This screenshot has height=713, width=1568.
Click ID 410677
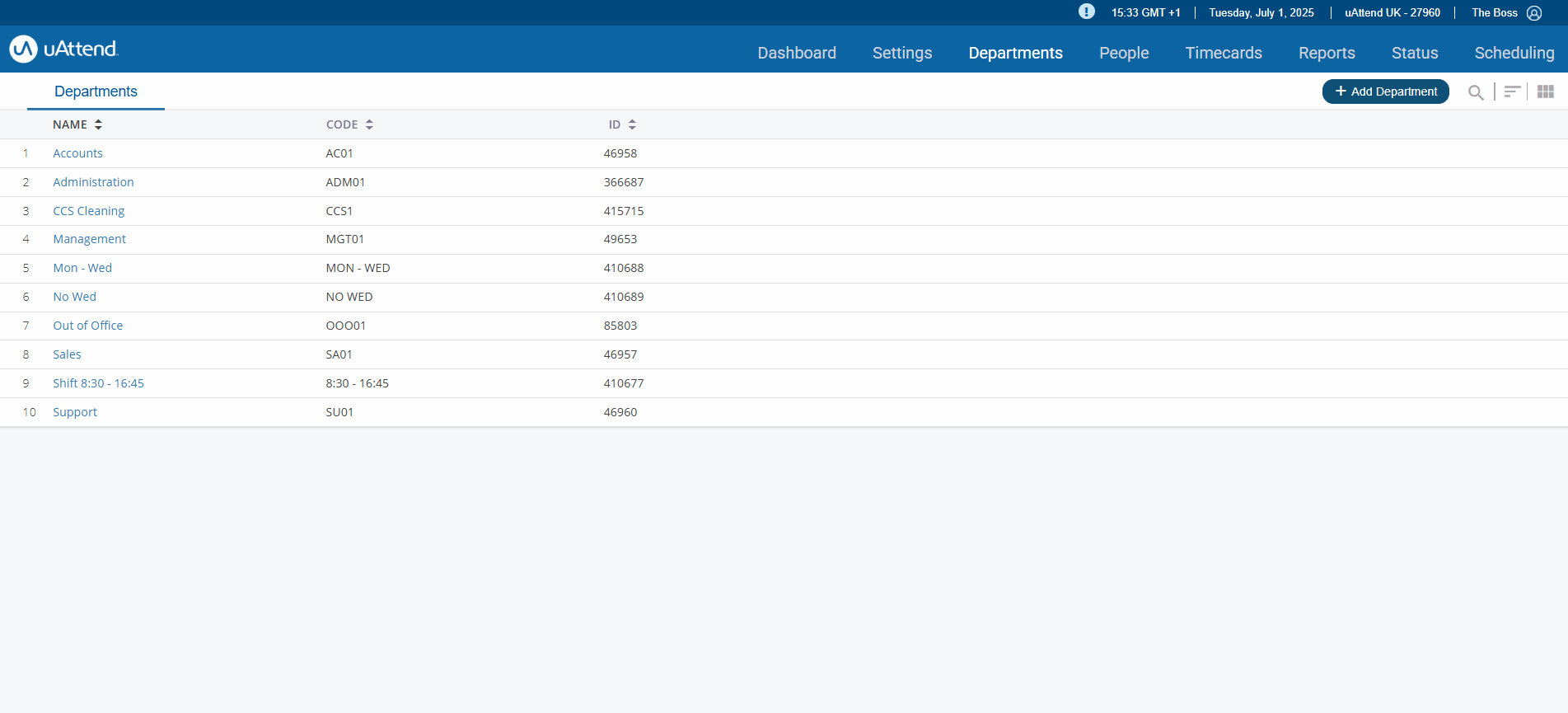[624, 383]
